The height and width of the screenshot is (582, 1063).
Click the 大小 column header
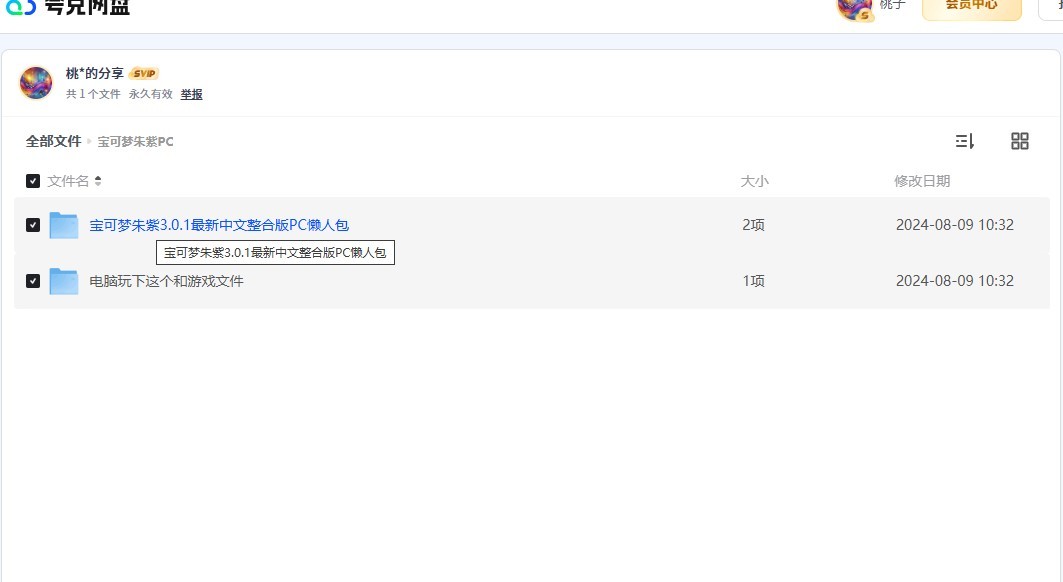pos(755,181)
